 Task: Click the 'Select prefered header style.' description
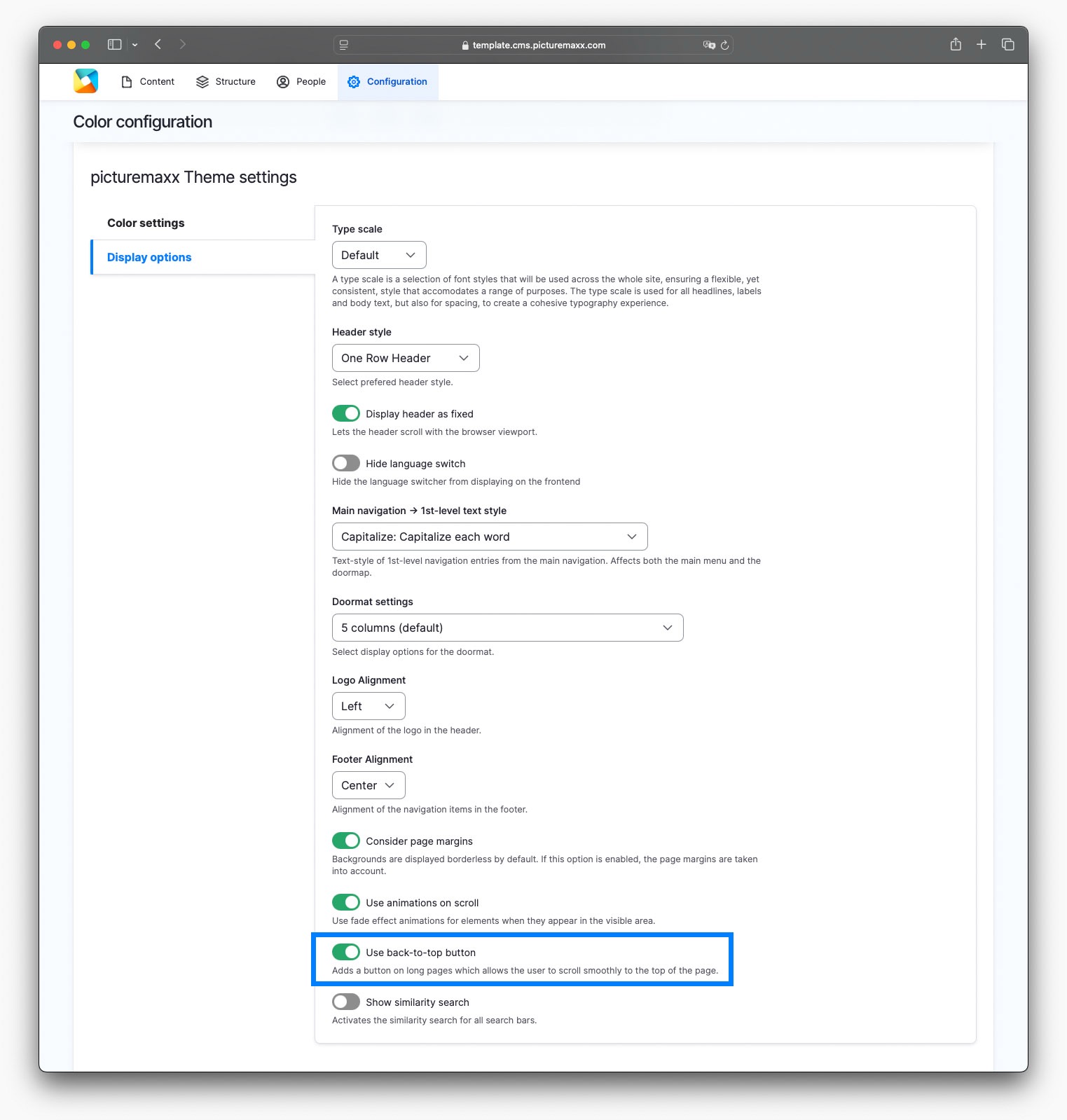[392, 382]
